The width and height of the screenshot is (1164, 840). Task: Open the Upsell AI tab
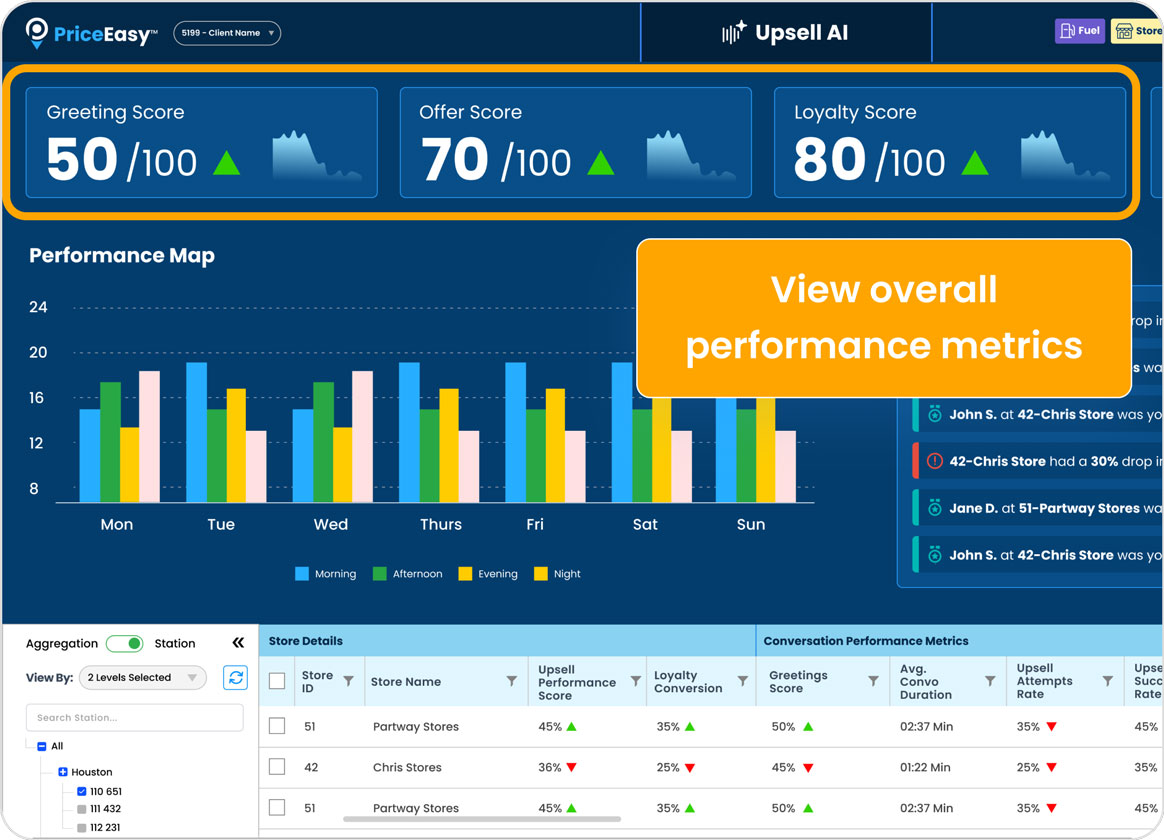(x=785, y=33)
